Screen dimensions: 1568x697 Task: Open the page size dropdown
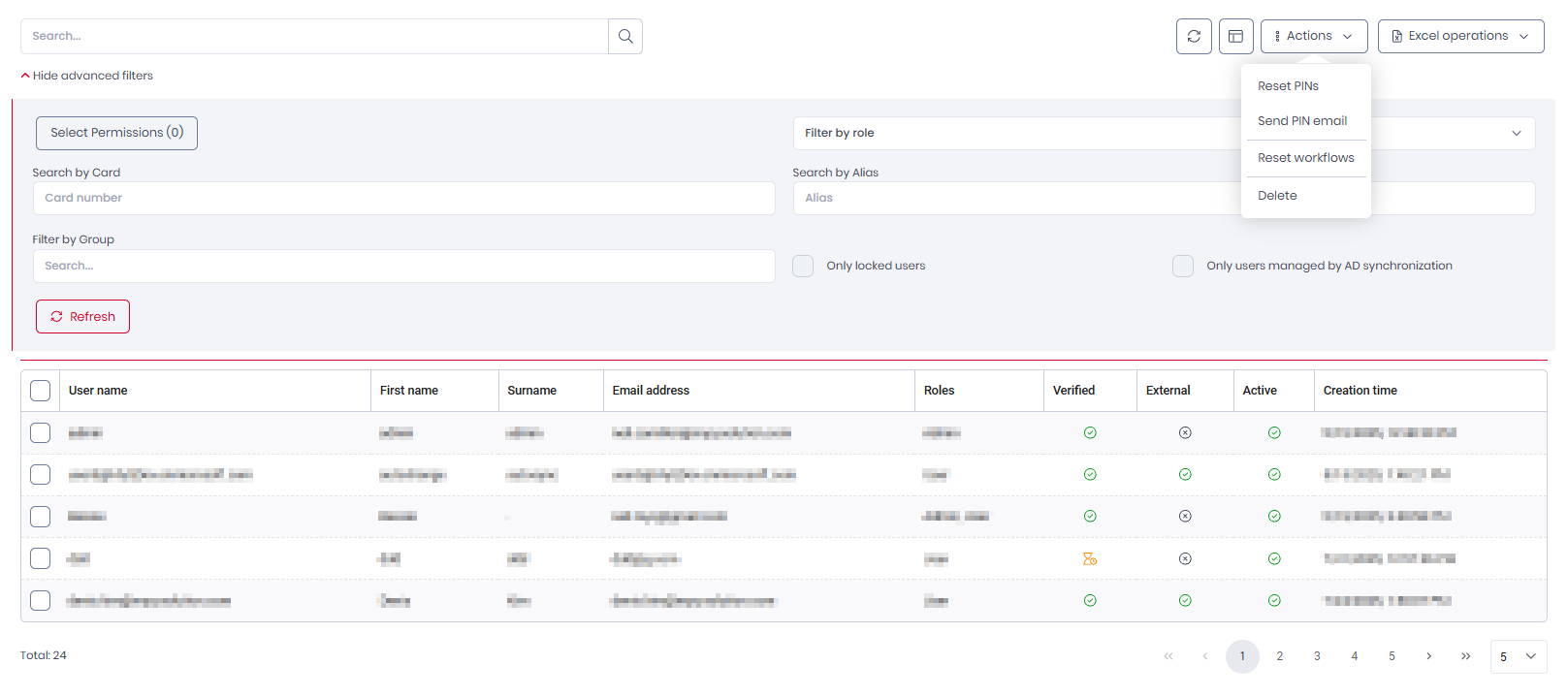pos(1518,656)
